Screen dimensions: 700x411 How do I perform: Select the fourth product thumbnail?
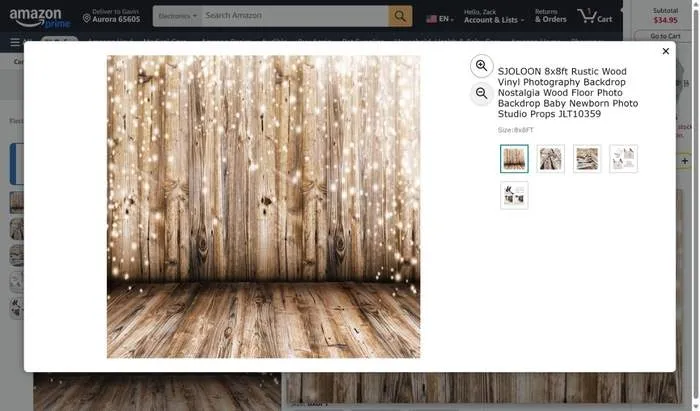[623, 159]
